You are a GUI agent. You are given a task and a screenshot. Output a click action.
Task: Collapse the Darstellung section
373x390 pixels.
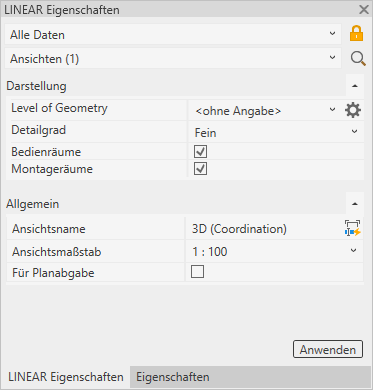(355, 86)
